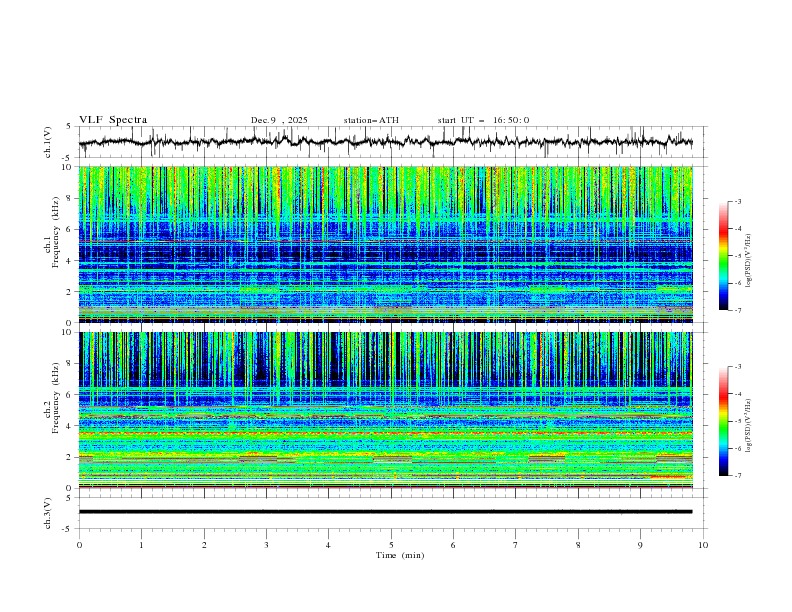Click the Dec.9, 2025 date label
This screenshot has height=612, width=792.
click(279, 120)
